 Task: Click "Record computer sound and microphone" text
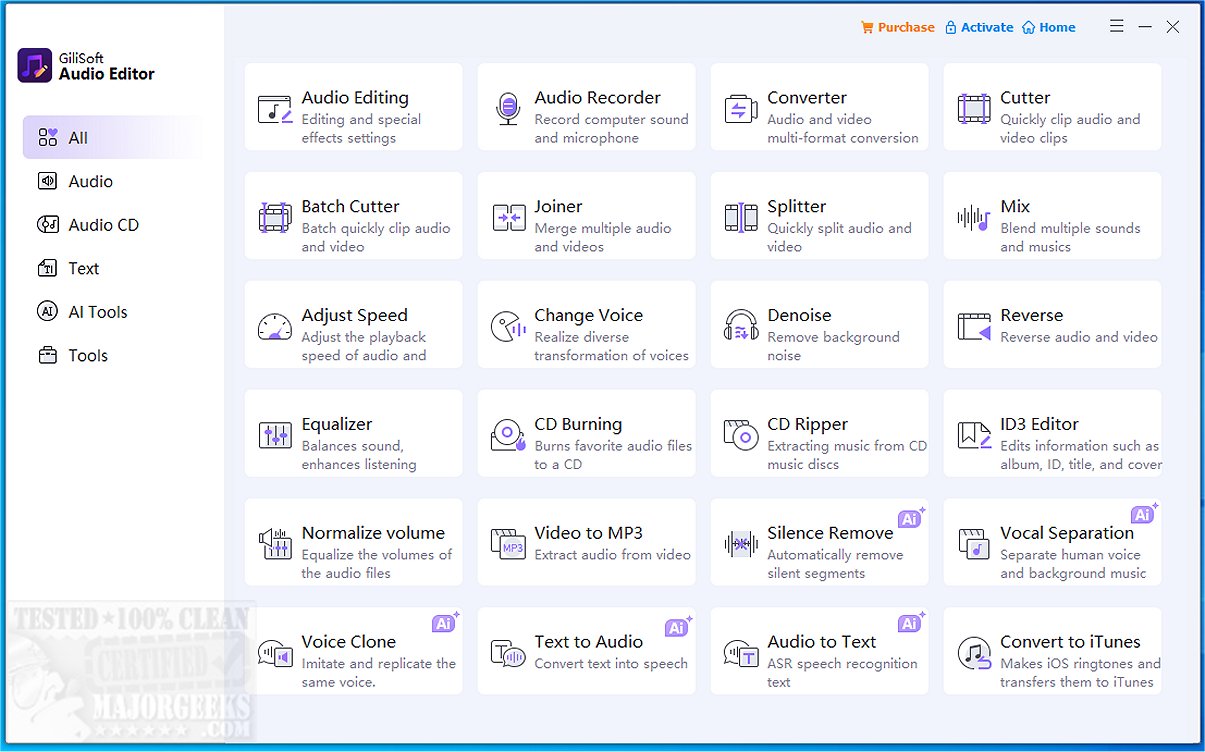click(x=611, y=129)
